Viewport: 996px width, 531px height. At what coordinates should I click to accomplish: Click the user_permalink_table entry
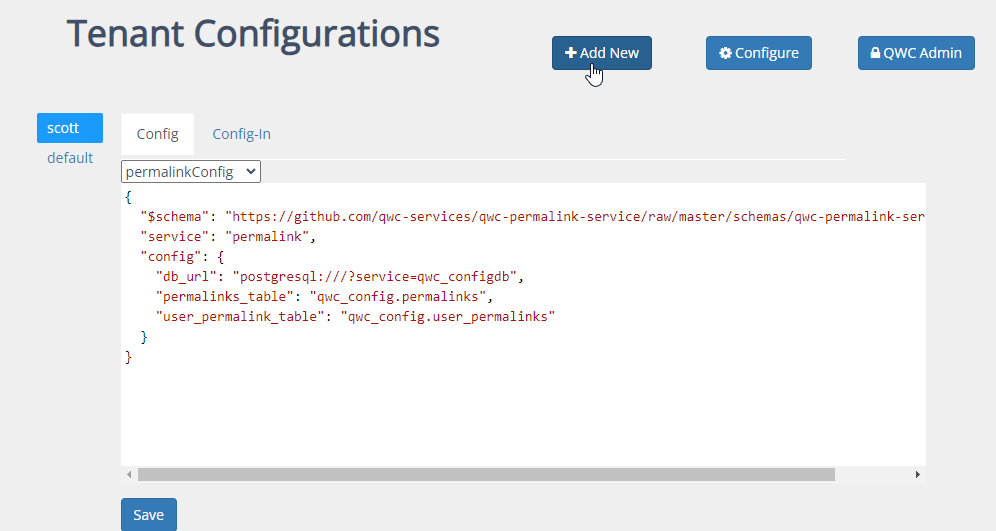coord(355,316)
